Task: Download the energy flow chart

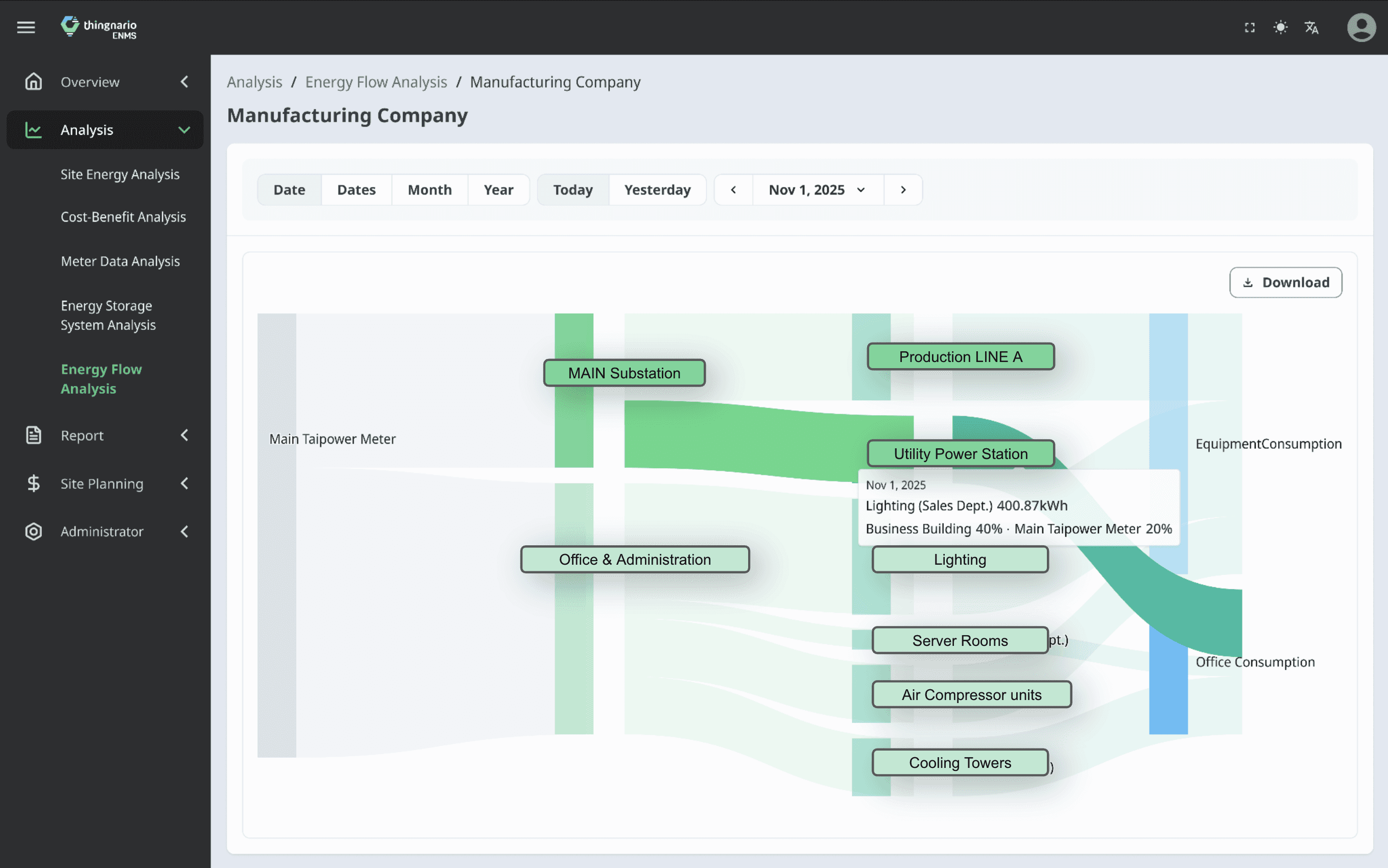Action: pos(1285,282)
